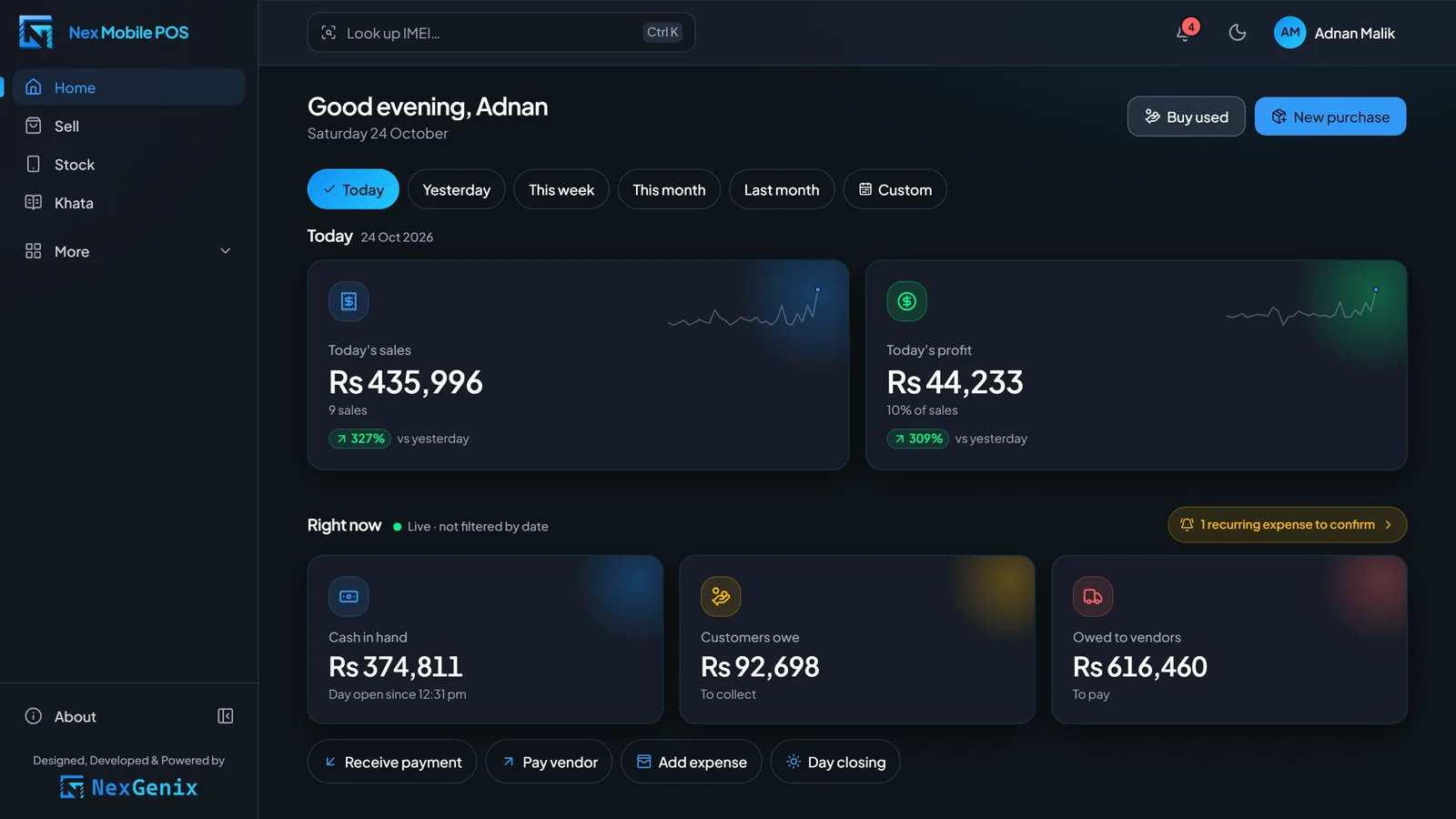The height and width of the screenshot is (819, 1456).
Task: Click the Rs 92,698 customers owe amount
Action: pyautogui.click(x=760, y=667)
